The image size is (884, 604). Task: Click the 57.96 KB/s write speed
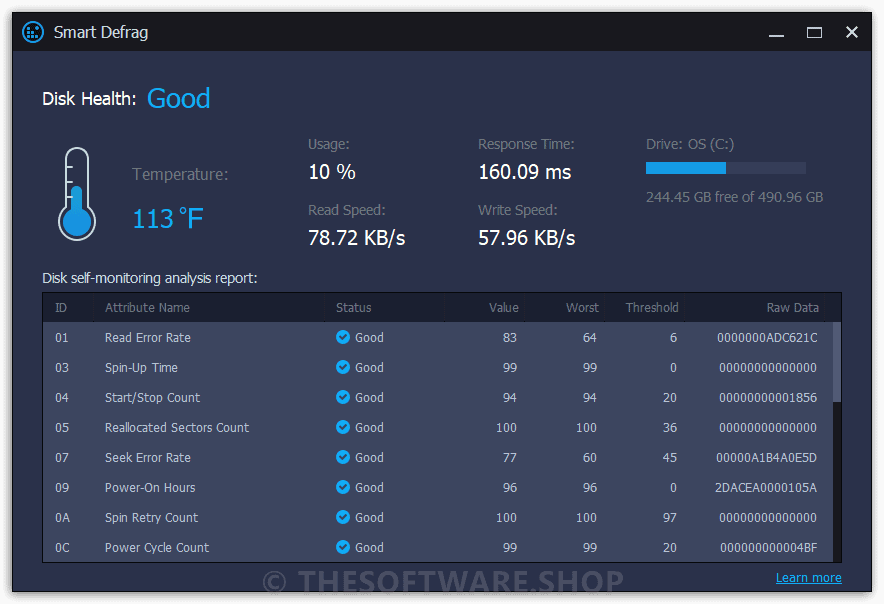(x=527, y=238)
